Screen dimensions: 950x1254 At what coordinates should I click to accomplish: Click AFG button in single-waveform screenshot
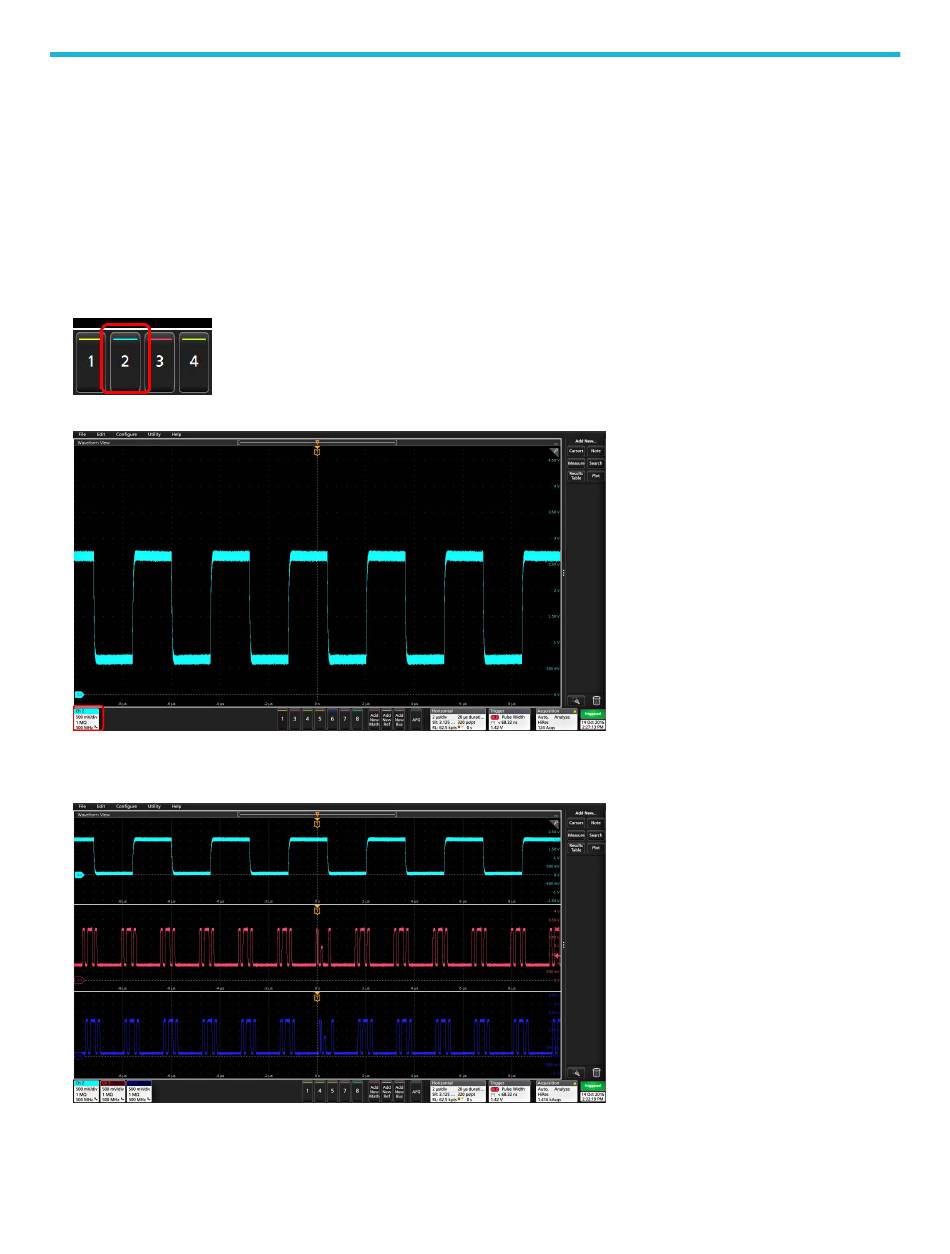pyautogui.click(x=416, y=719)
